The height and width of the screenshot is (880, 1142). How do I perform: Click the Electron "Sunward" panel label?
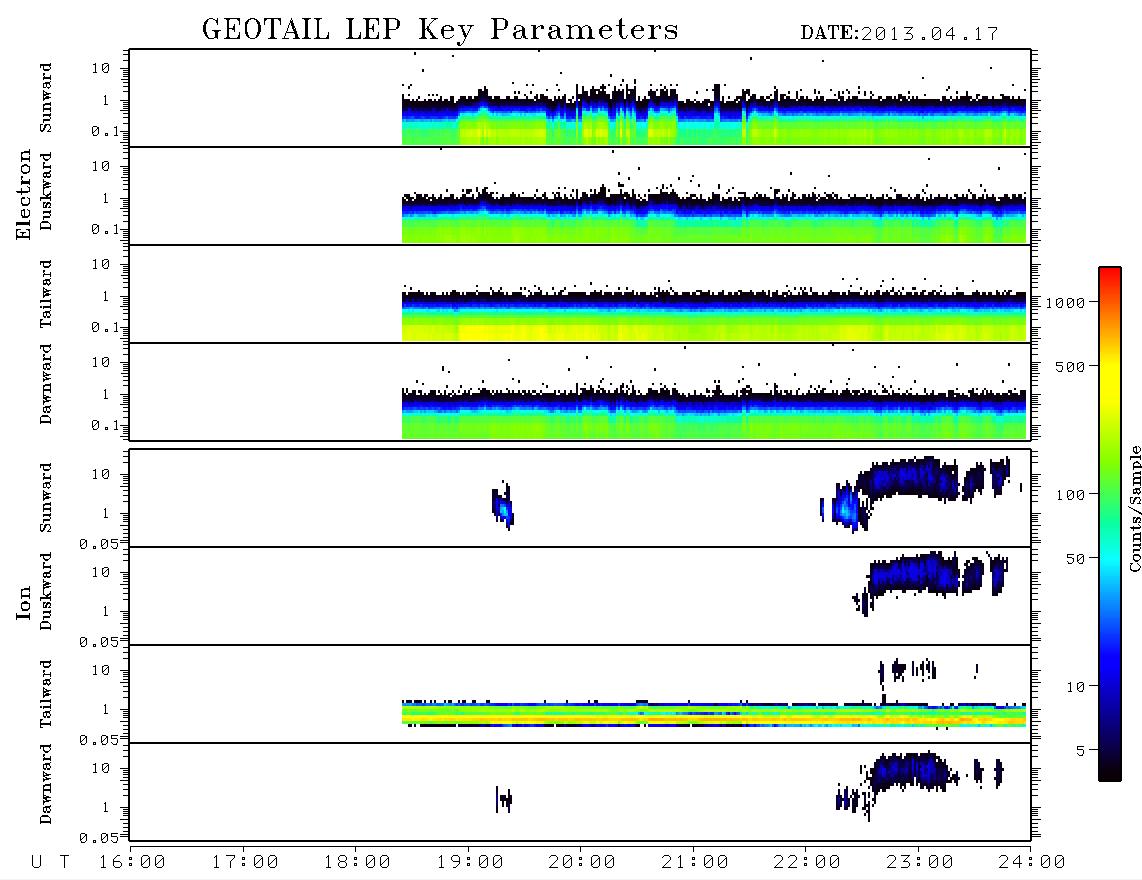pyautogui.click(x=46, y=98)
